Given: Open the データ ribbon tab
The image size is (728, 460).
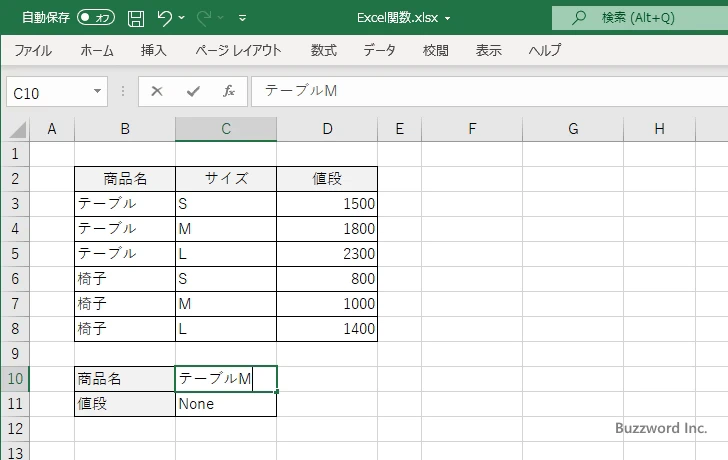Looking at the screenshot, I should pos(380,50).
